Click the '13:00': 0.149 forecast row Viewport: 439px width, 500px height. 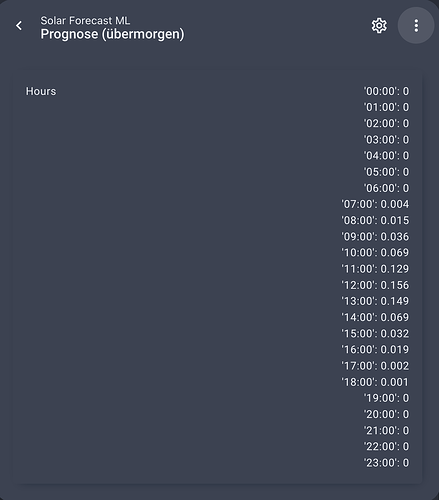pos(375,301)
